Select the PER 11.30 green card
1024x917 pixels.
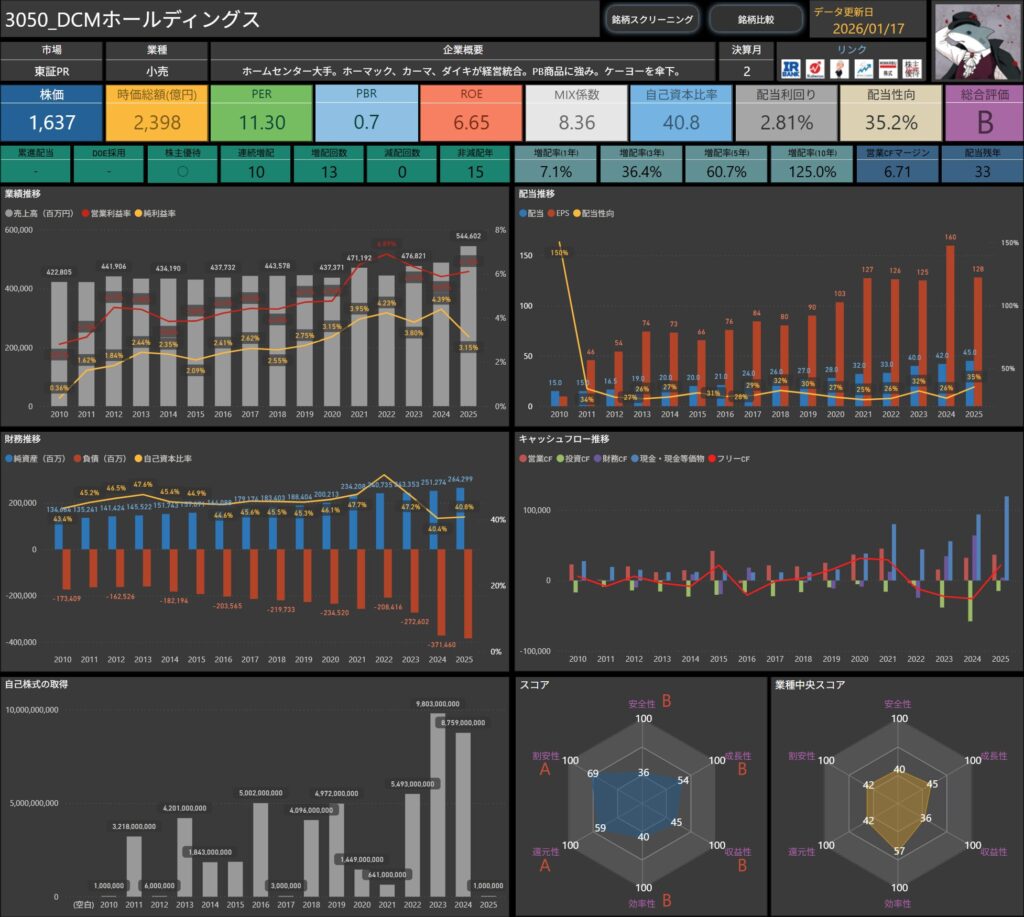pyautogui.click(x=261, y=112)
